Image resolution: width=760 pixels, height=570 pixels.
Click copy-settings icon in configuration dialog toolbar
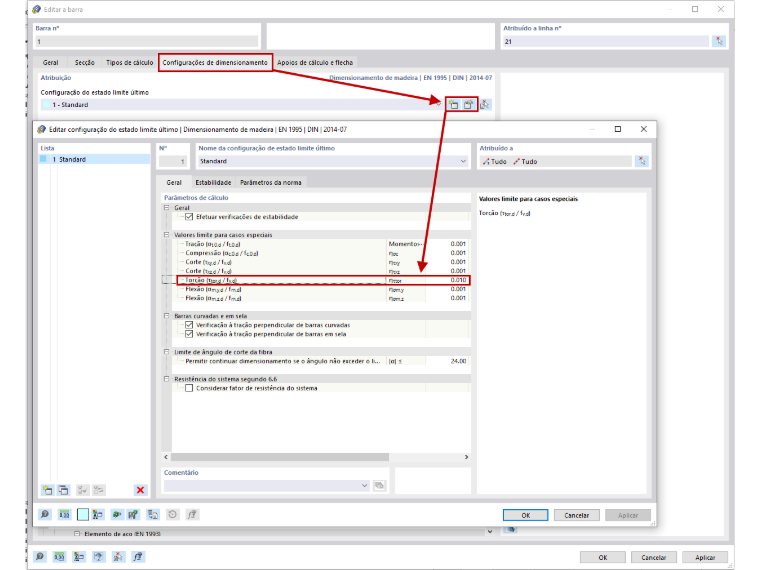tap(153, 514)
